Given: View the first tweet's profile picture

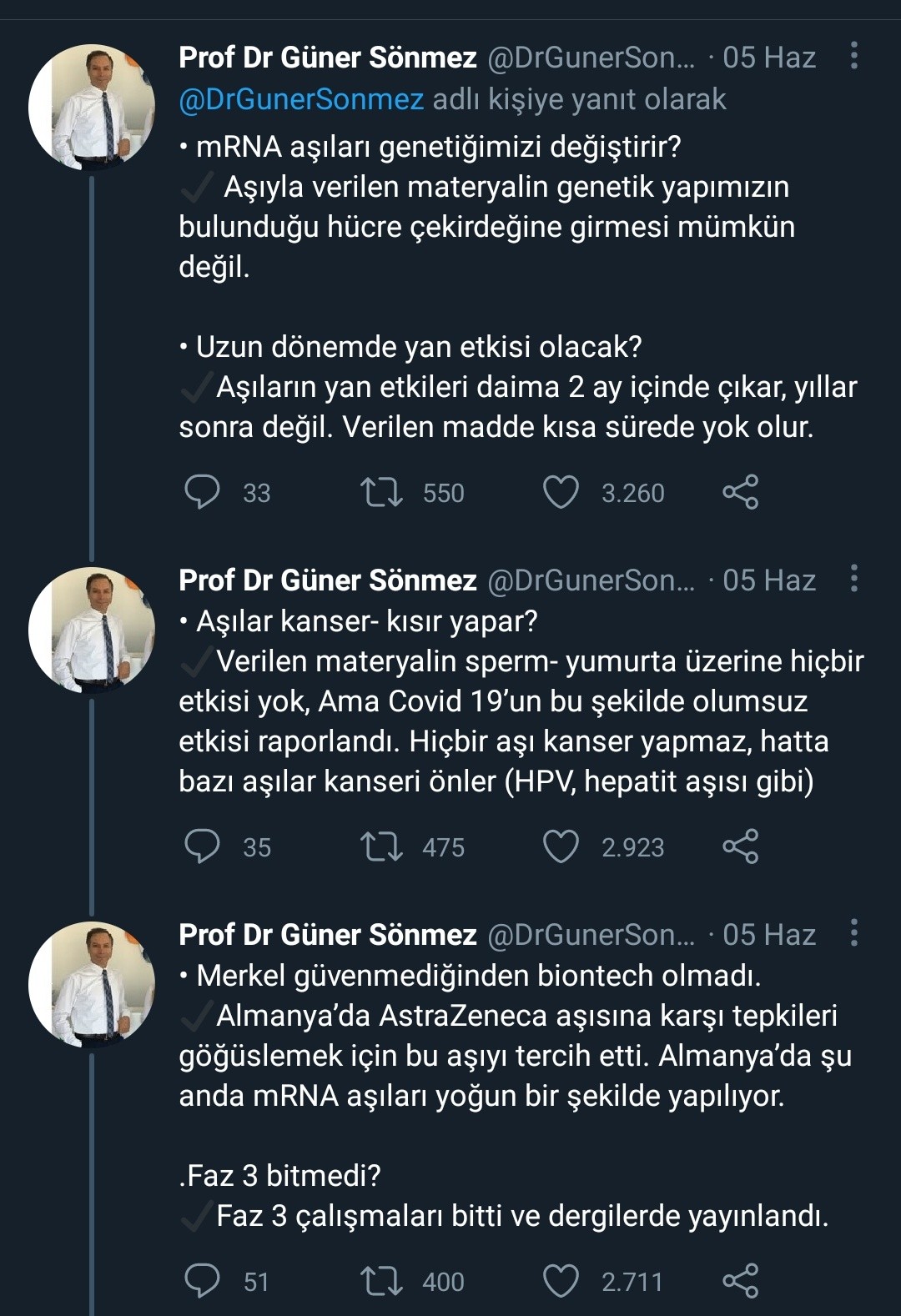Looking at the screenshot, I should [x=92, y=108].
